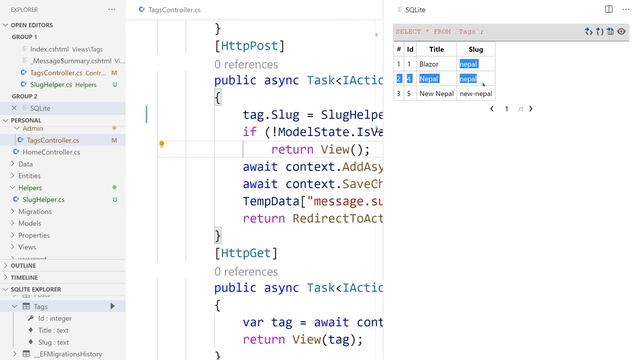This screenshot has width=640, height=360.
Task: Click diamond icon of Slug : text column
Action: coord(31,342)
